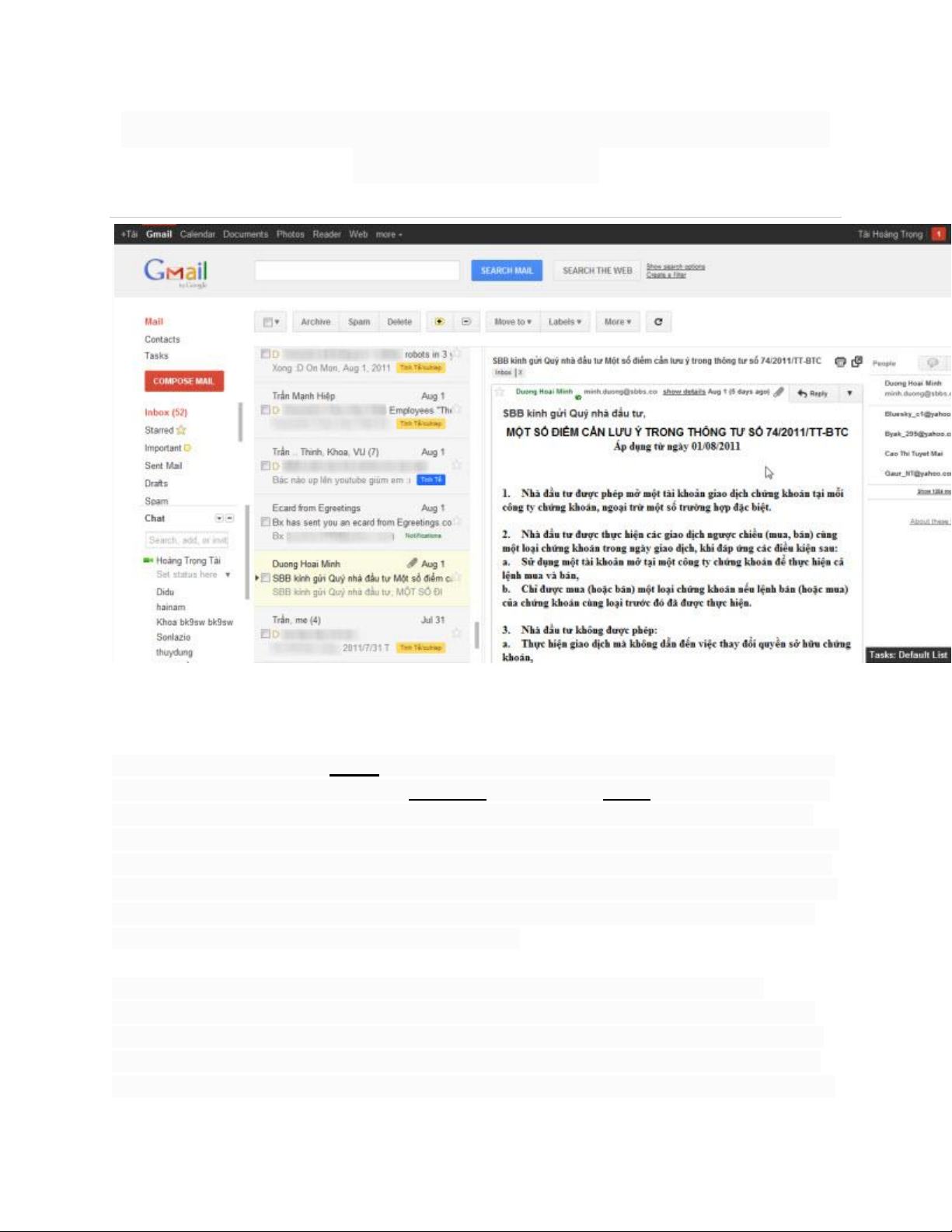This screenshot has height=1232, width=952.
Task: Click the Gmail logo
Action: coord(176,272)
